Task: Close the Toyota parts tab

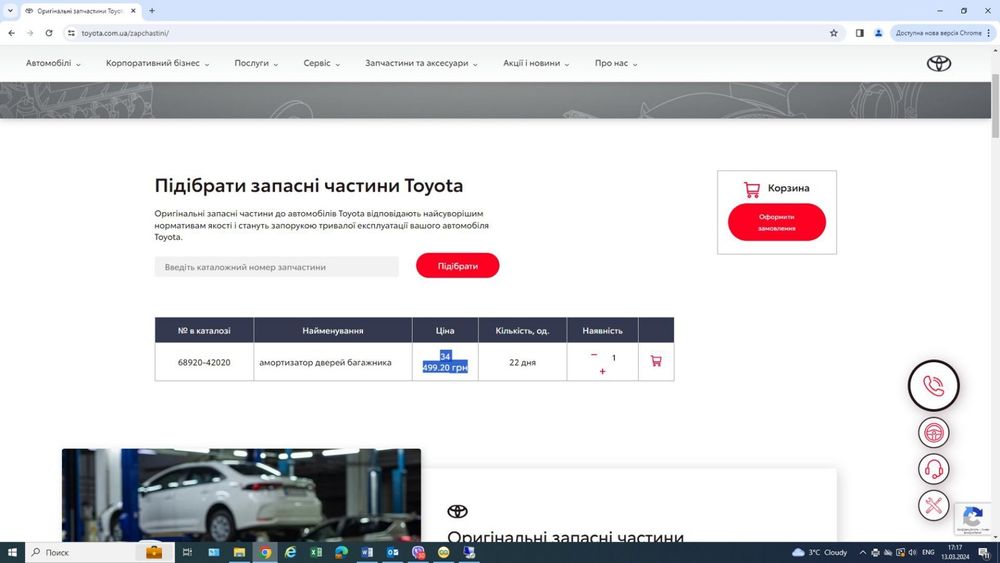Action: [x=133, y=11]
